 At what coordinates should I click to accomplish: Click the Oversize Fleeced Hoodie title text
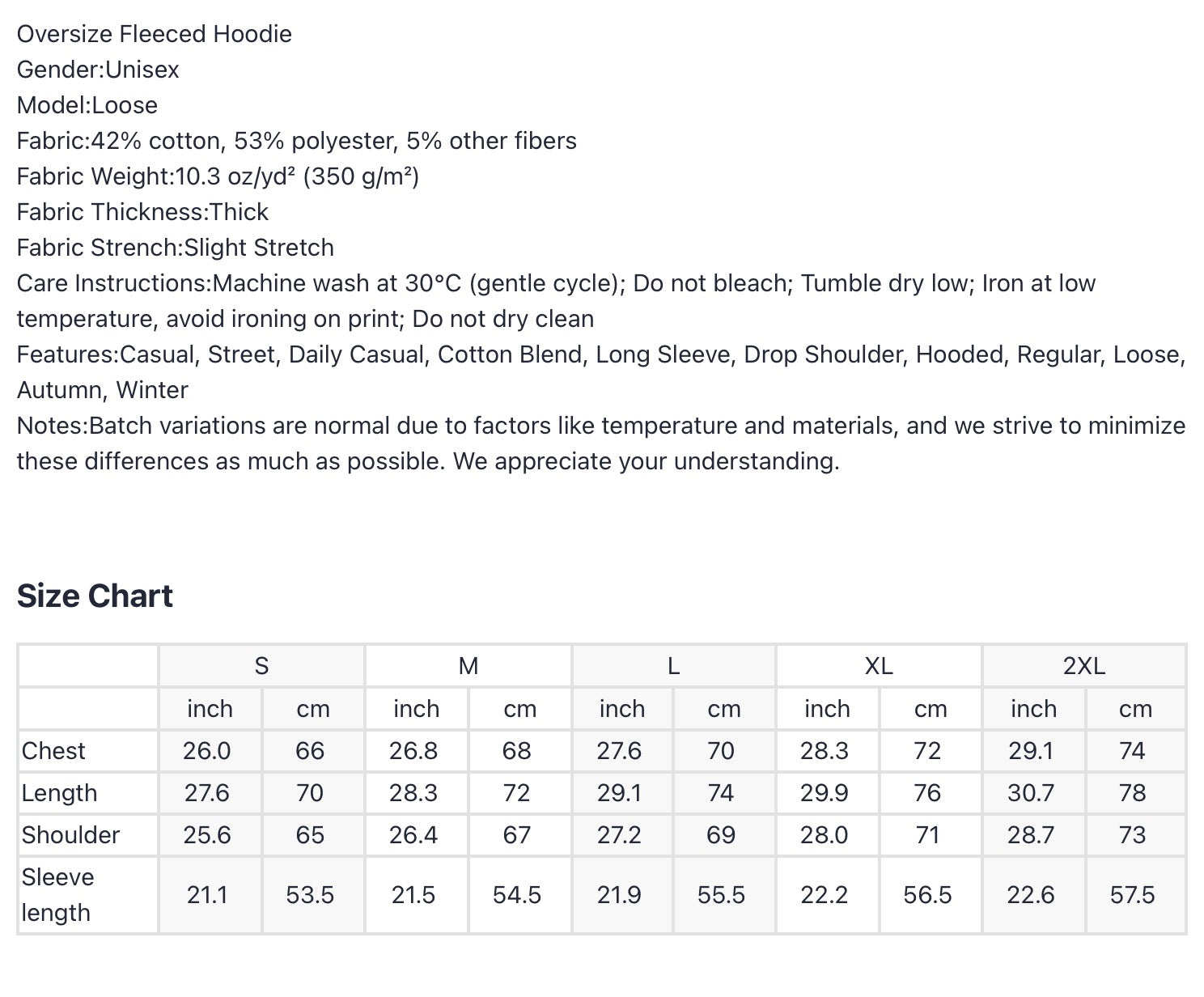[155, 34]
